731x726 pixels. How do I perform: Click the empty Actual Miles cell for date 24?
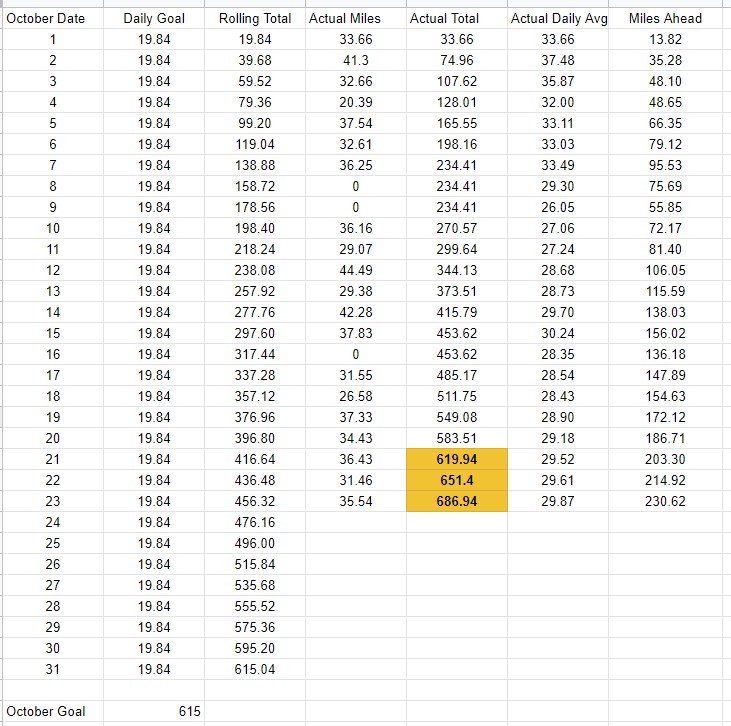[x=356, y=522]
